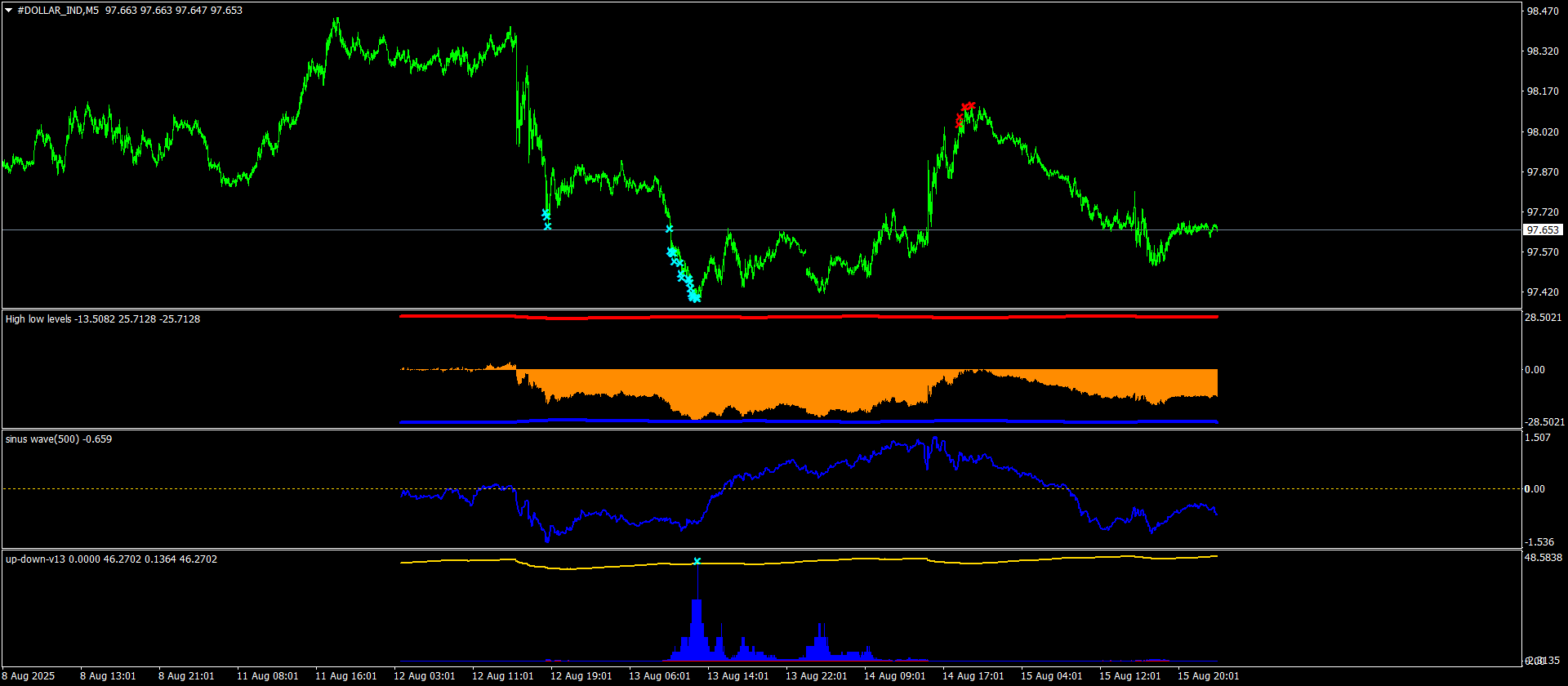
Task: Click the 13 Aug 06:01 time axis label
Action: (659, 676)
